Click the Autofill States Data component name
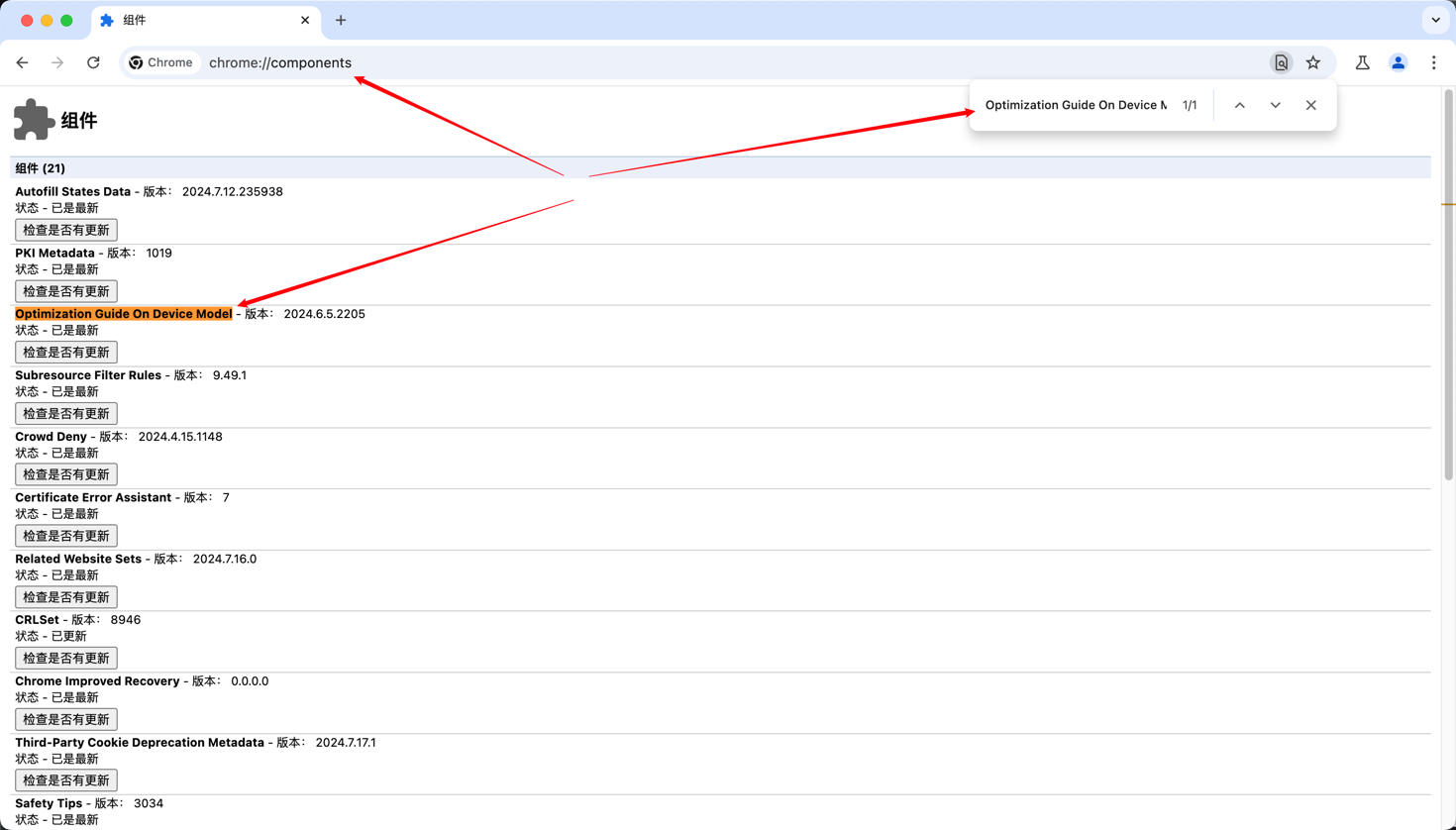Viewport: 1456px width, 830px height. [72, 192]
